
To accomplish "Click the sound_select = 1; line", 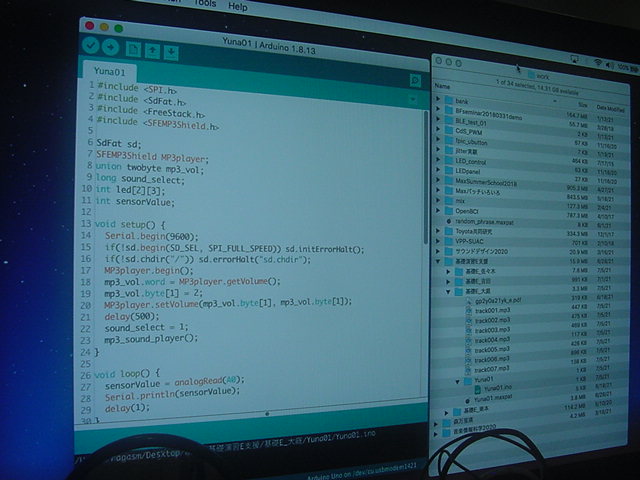I will coord(147,328).
